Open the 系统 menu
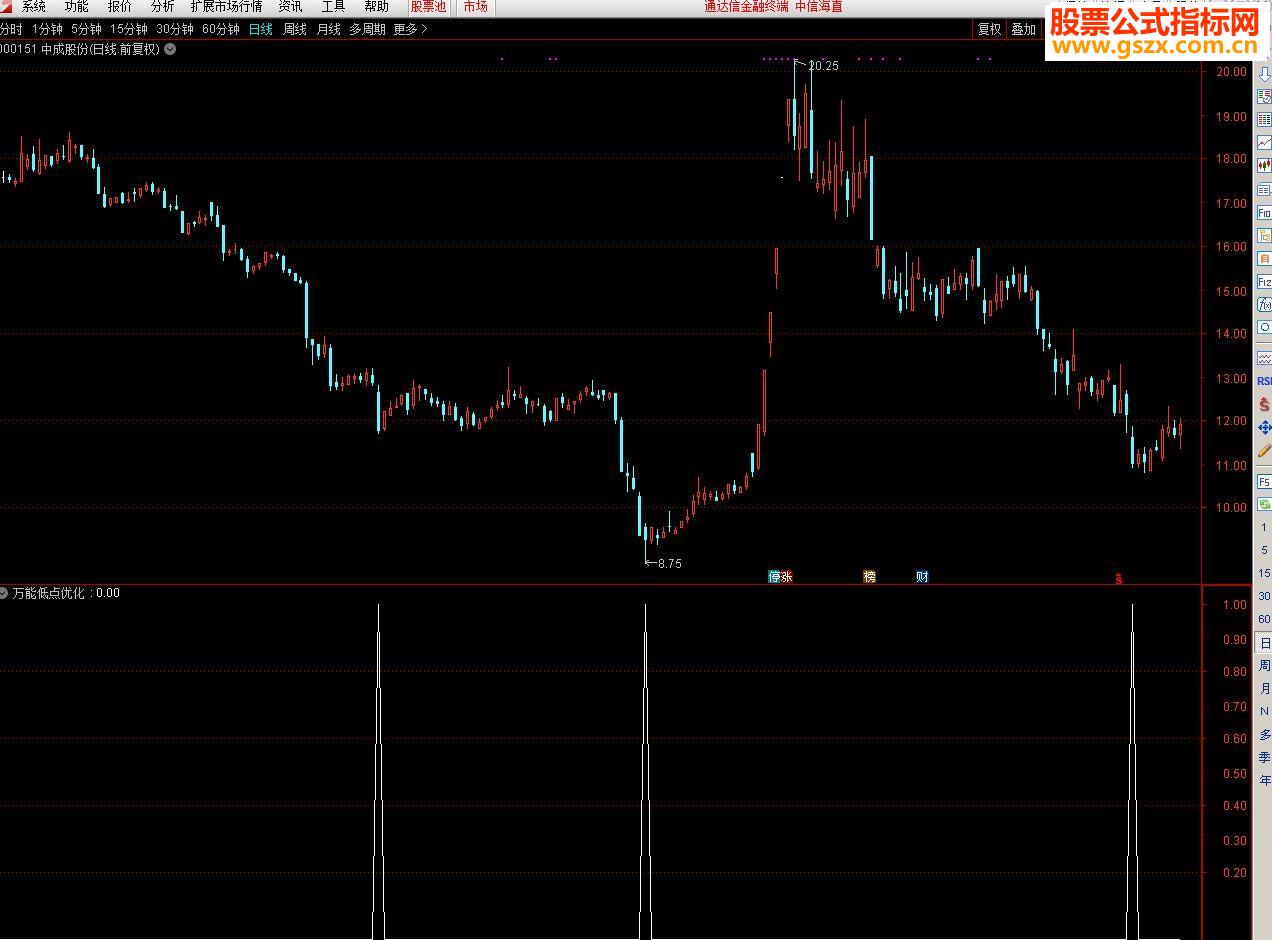This screenshot has height=940, width=1272. coord(34,7)
